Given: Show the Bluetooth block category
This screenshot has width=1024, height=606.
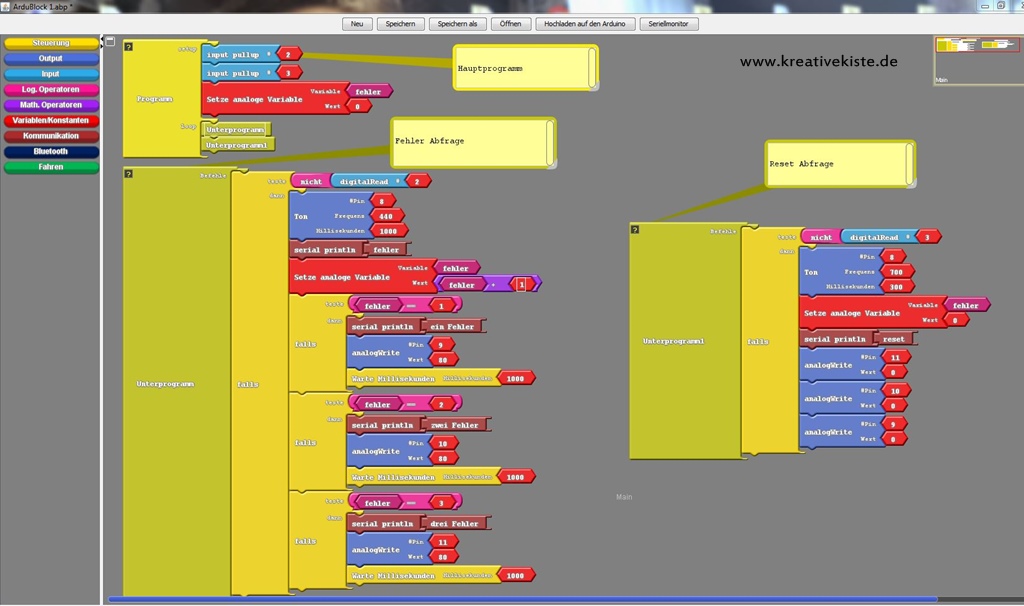Looking at the screenshot, I should tap(51, 152).
